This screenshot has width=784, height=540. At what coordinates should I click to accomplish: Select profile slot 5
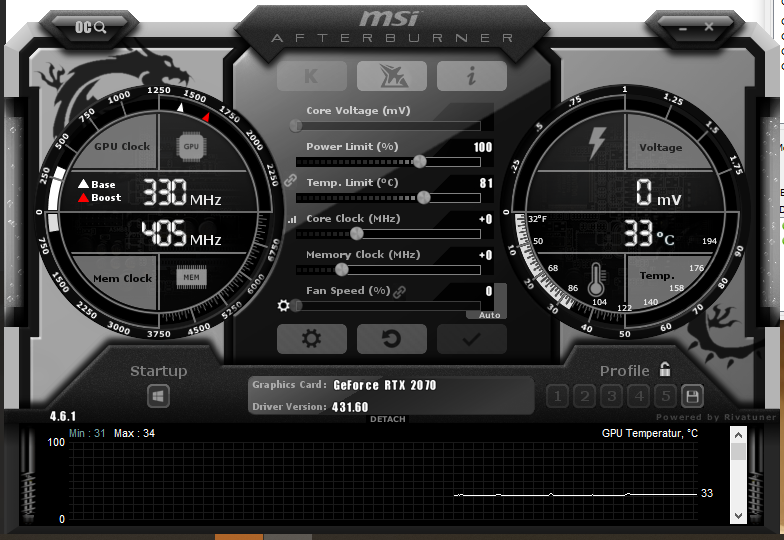[x=666, y=396]
